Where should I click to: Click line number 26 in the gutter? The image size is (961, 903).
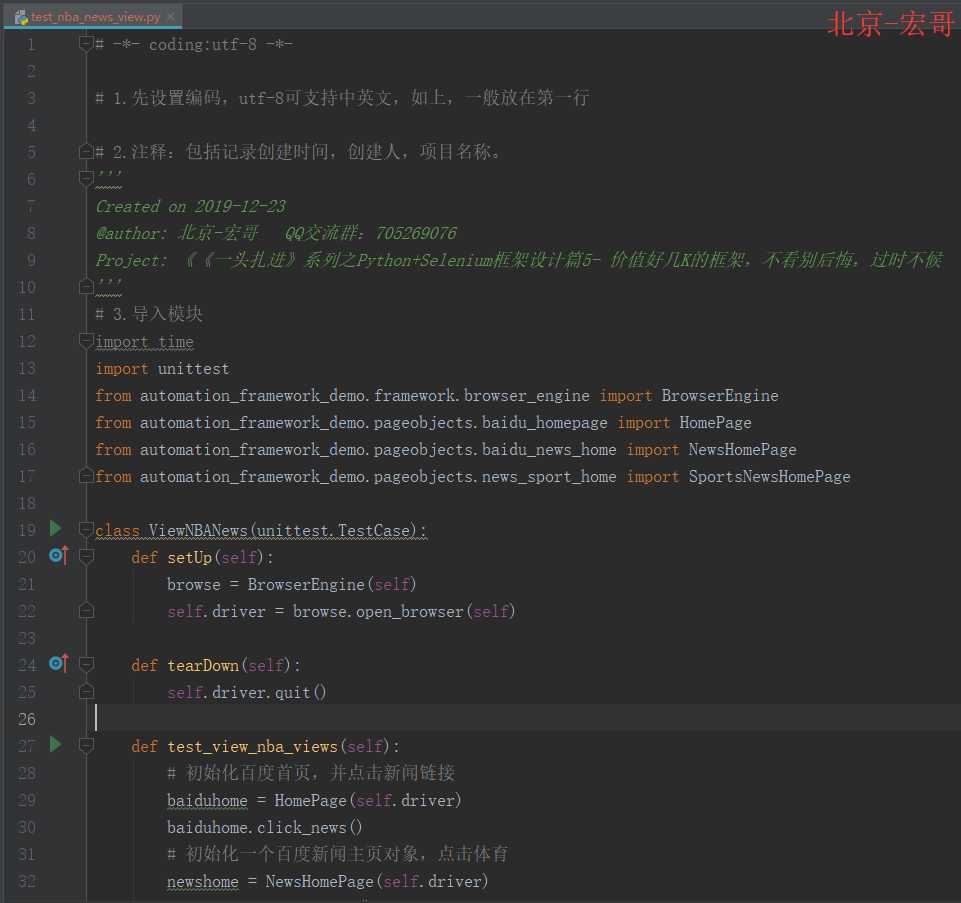pos(27,719)
